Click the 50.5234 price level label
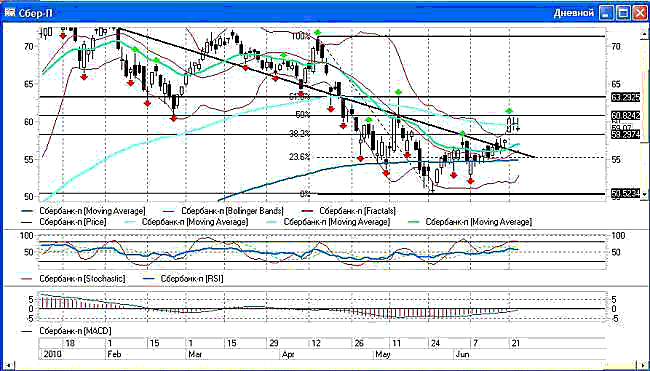This screenshot has width=650, height=371. pos(626,194)
